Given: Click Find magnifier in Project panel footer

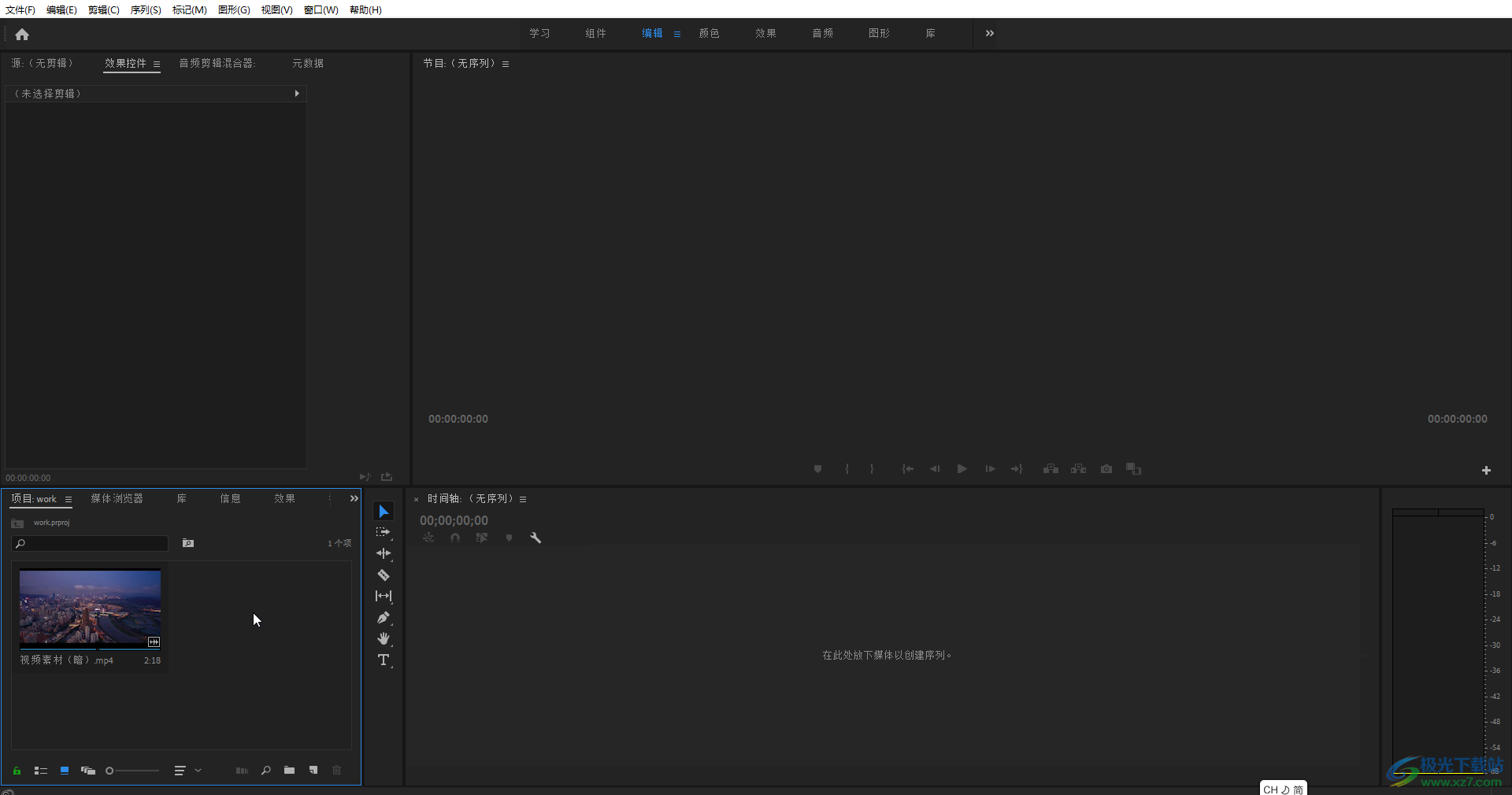Looking at the screenshot, I should click(266, 771).
